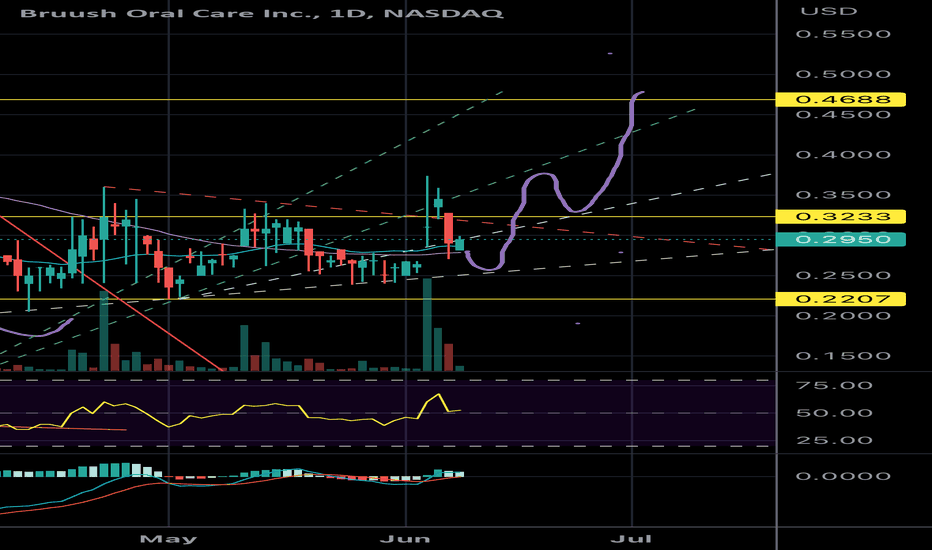This screenshot has height=550, width=932.
Task: Click the yellow 0.2207 price label
Action: pyautogui.click(x=841, y=298)
